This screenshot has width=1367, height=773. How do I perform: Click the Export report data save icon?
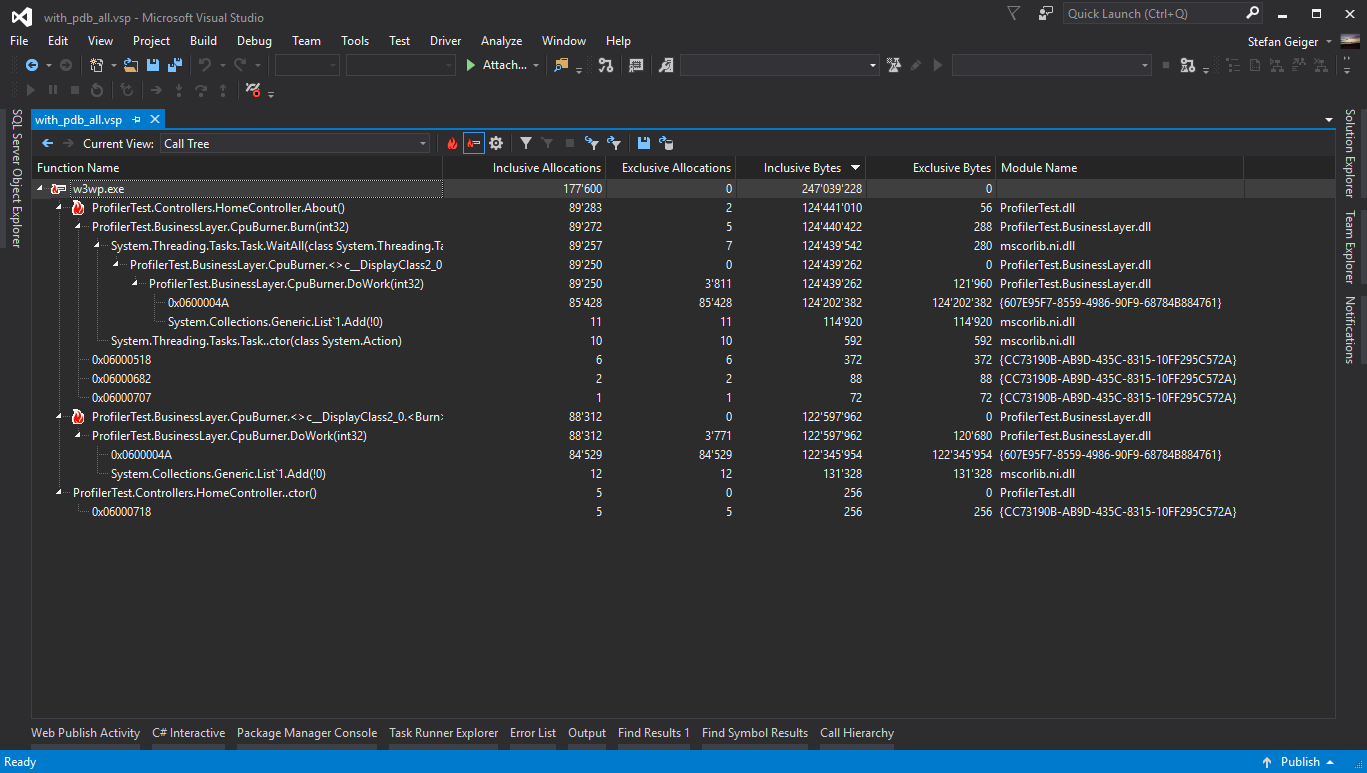pyautogui.click(x=643, y=143)
